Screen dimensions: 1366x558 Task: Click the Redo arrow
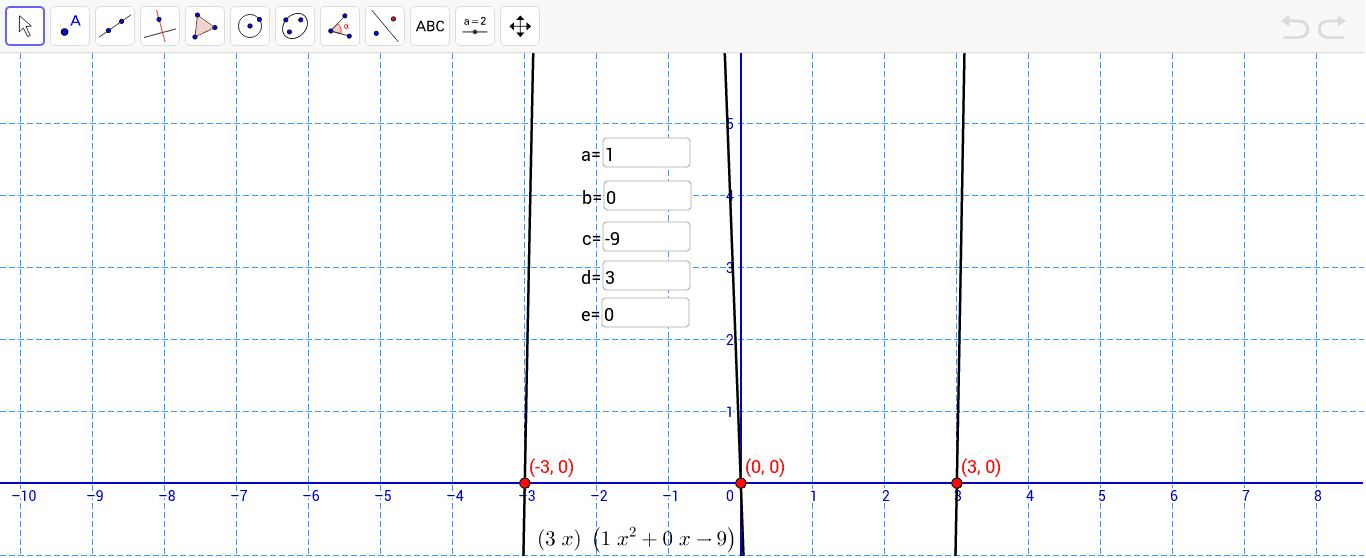click(1332, 27)
